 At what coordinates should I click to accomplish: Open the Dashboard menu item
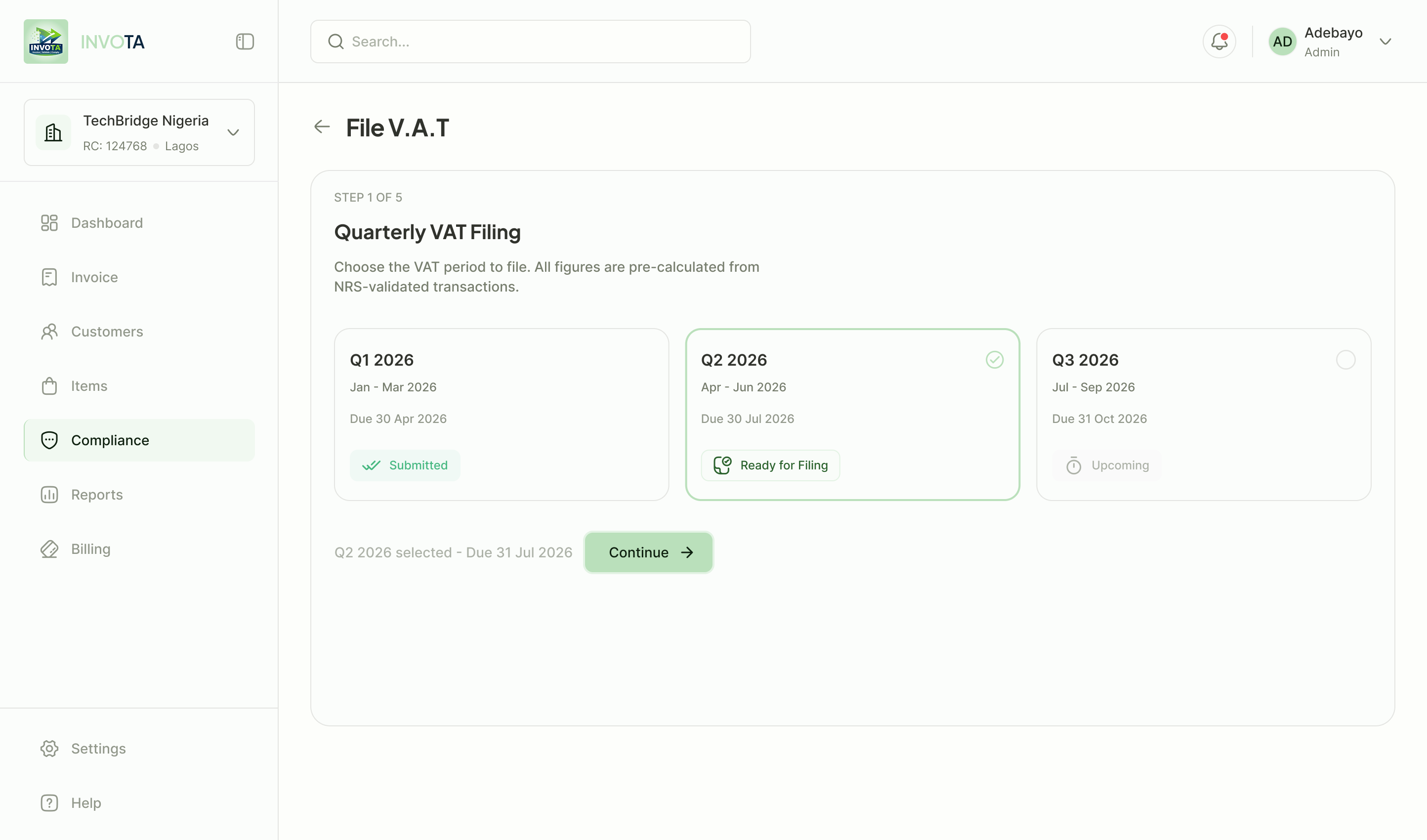click(x=139, y=223)
